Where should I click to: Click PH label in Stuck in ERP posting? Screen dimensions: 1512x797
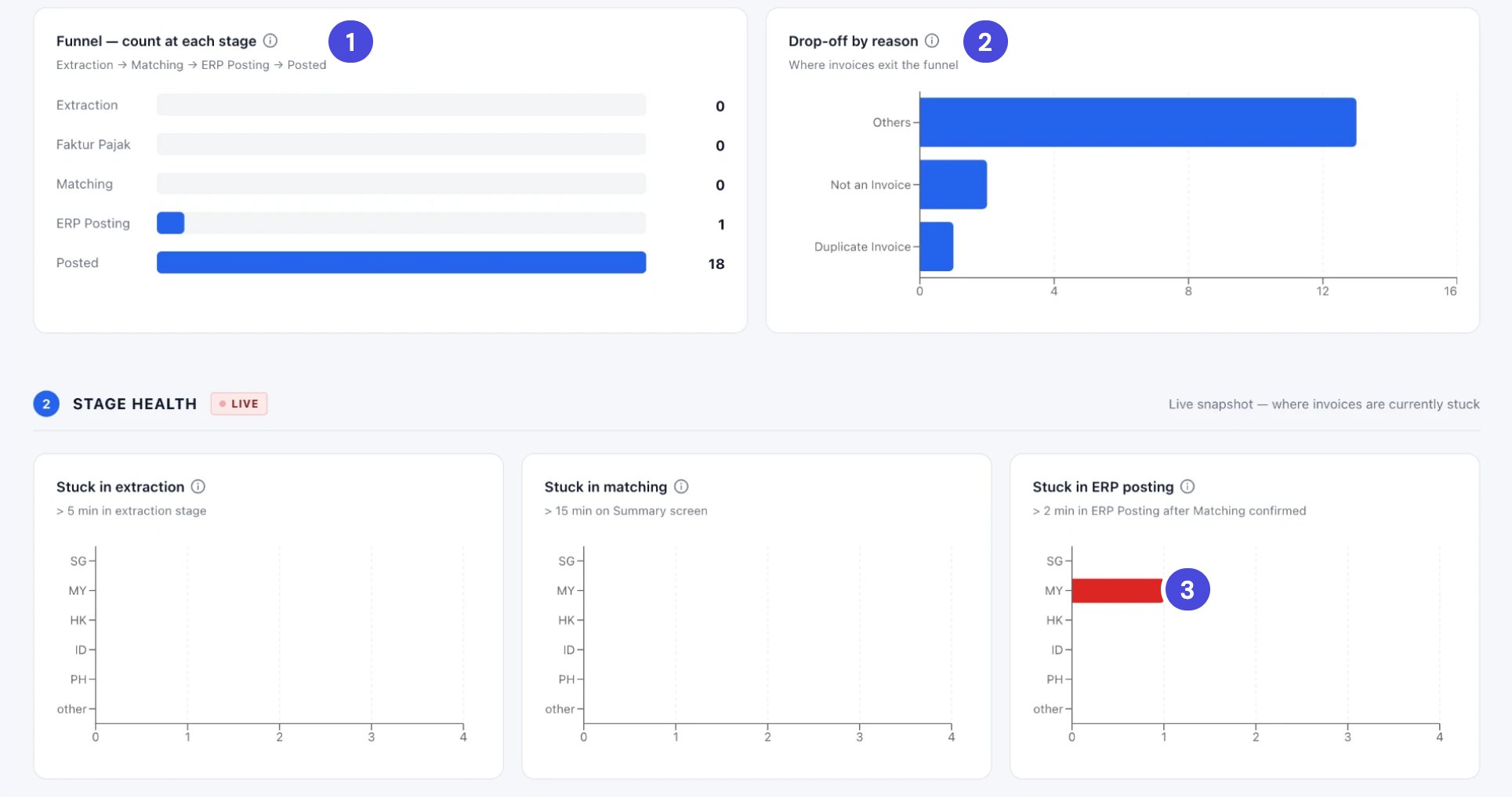coord(1055,679)
